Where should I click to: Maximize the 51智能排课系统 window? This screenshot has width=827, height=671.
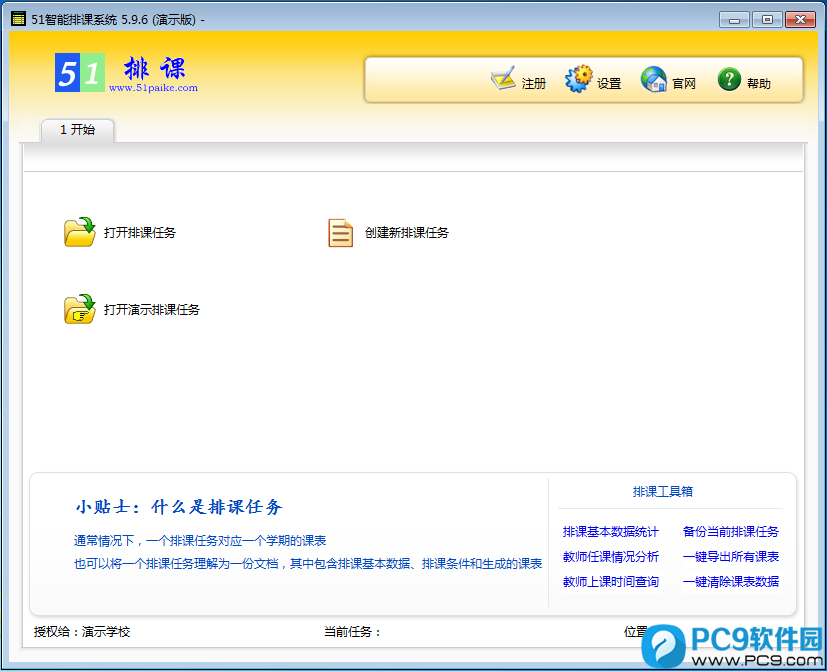(x=767, y=20)
